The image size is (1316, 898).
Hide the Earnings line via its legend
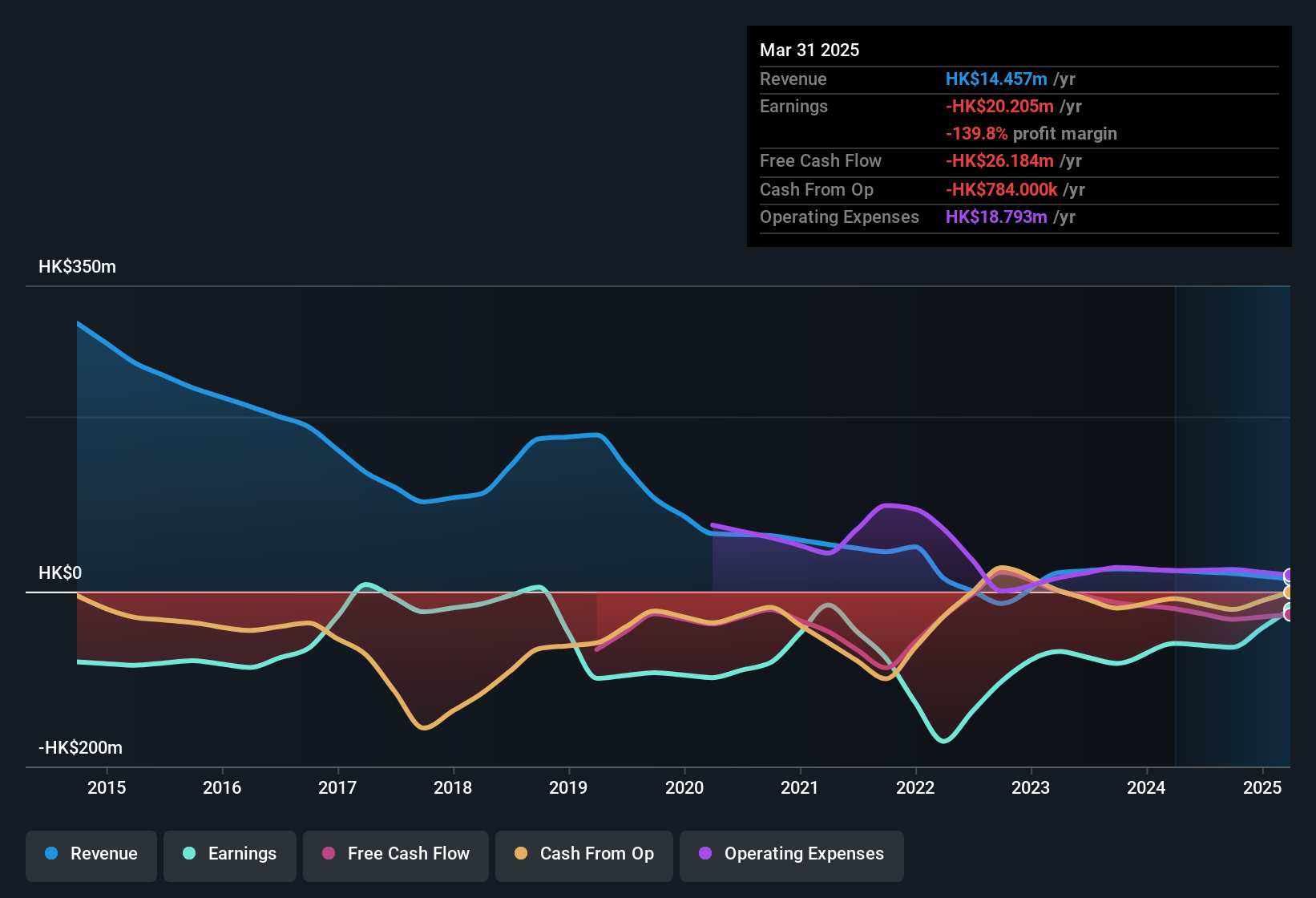pyautogui.click(x=230, y=854)
